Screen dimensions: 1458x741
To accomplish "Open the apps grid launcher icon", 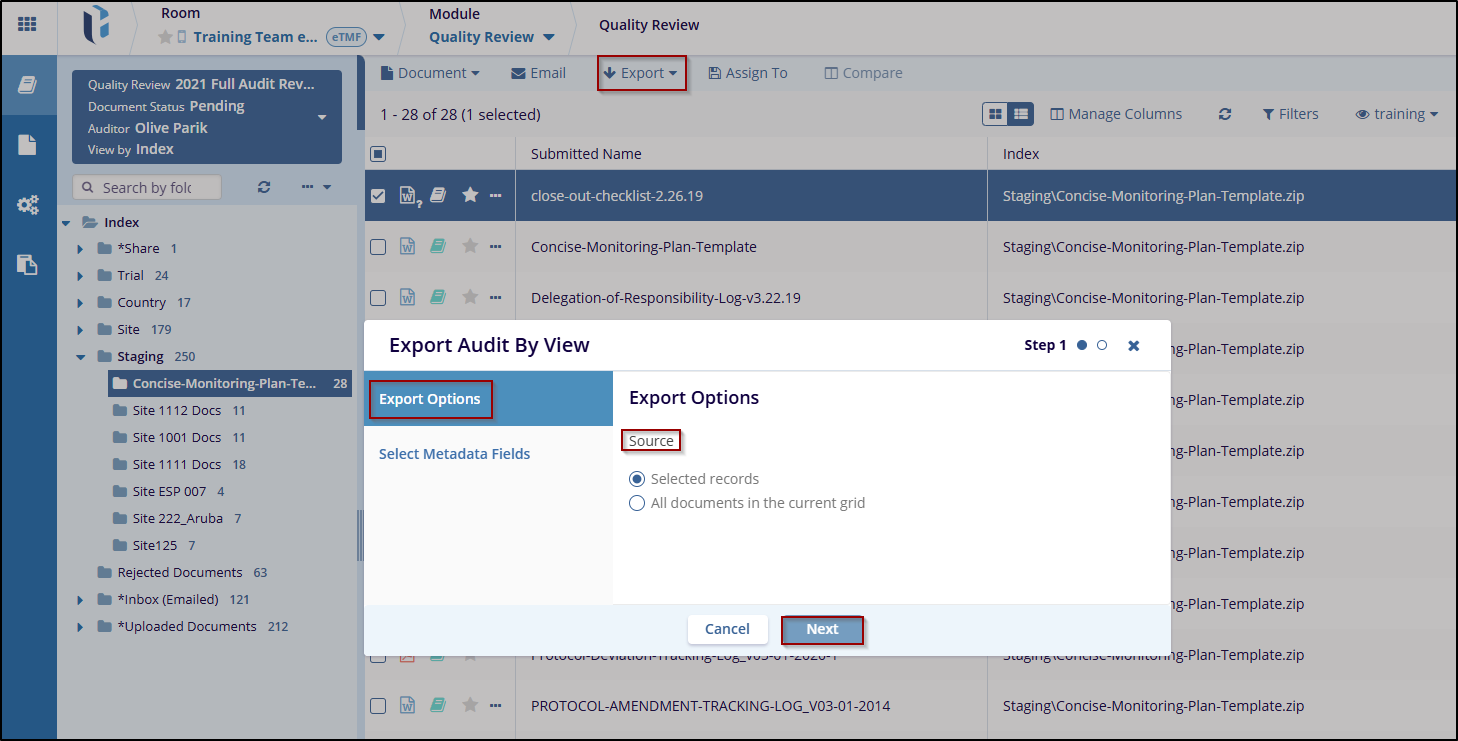I will (27, 24).
